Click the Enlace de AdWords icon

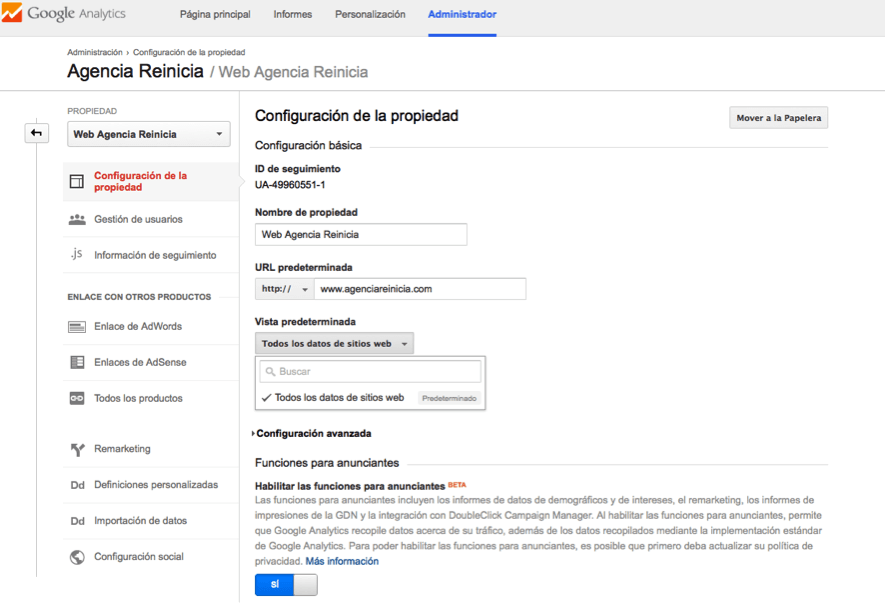pos(77,327)
